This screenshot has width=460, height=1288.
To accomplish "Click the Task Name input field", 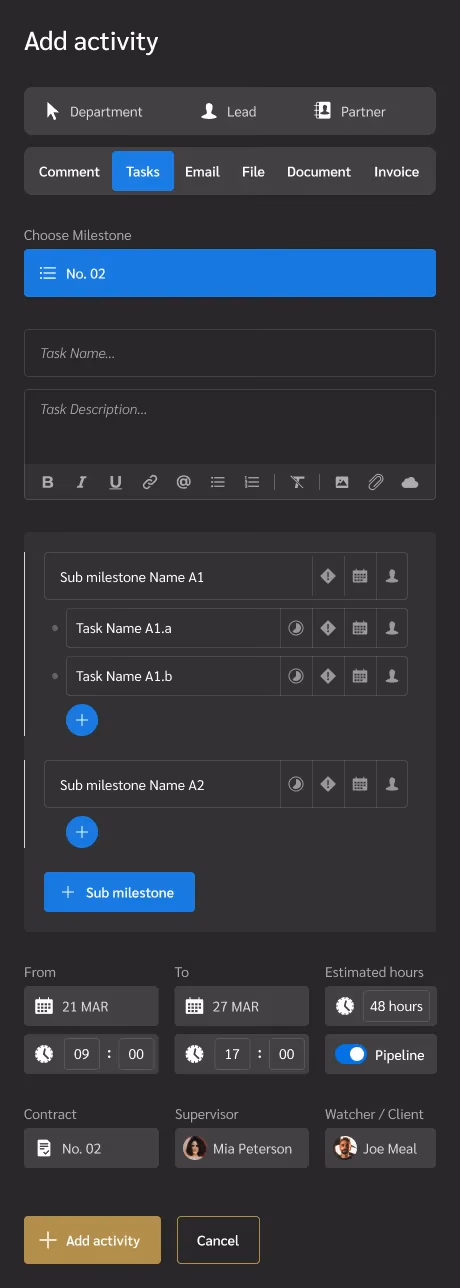I will point(230,353).
